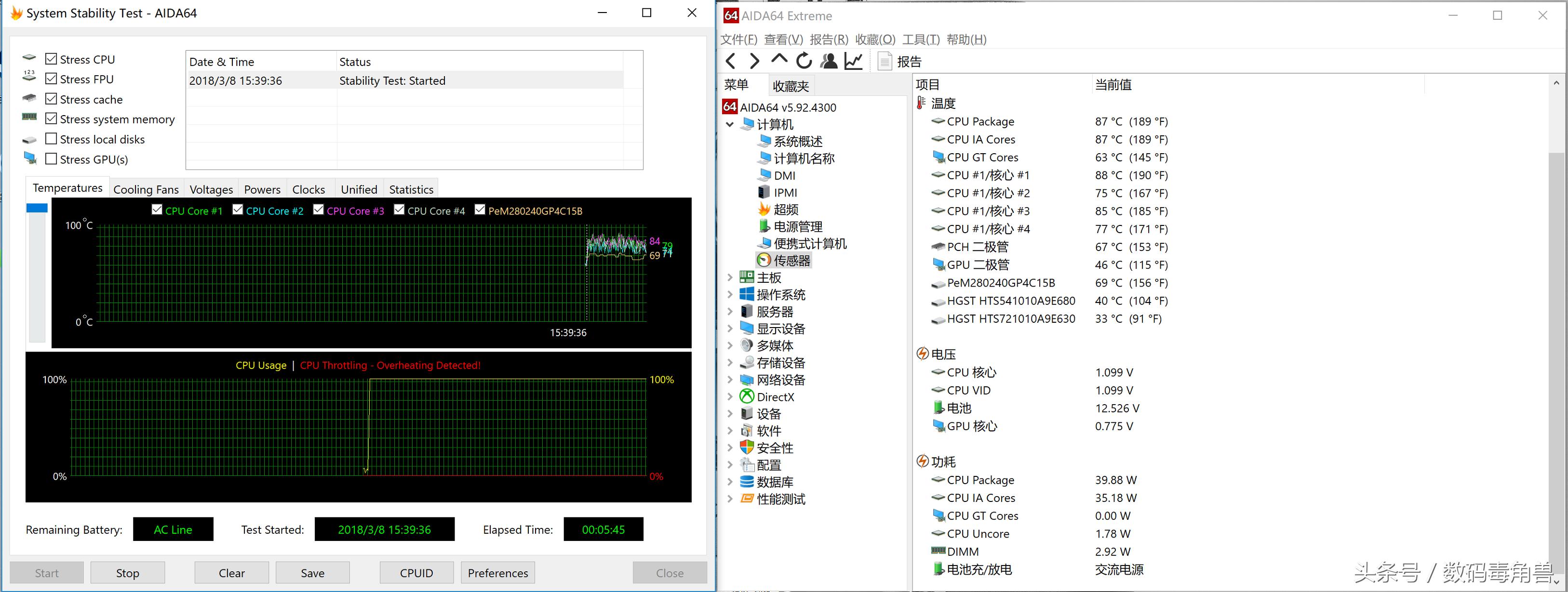Viewport: 1568px width, 592px height.
Task: Click the Stop button
Action: [x=127, y=572]
